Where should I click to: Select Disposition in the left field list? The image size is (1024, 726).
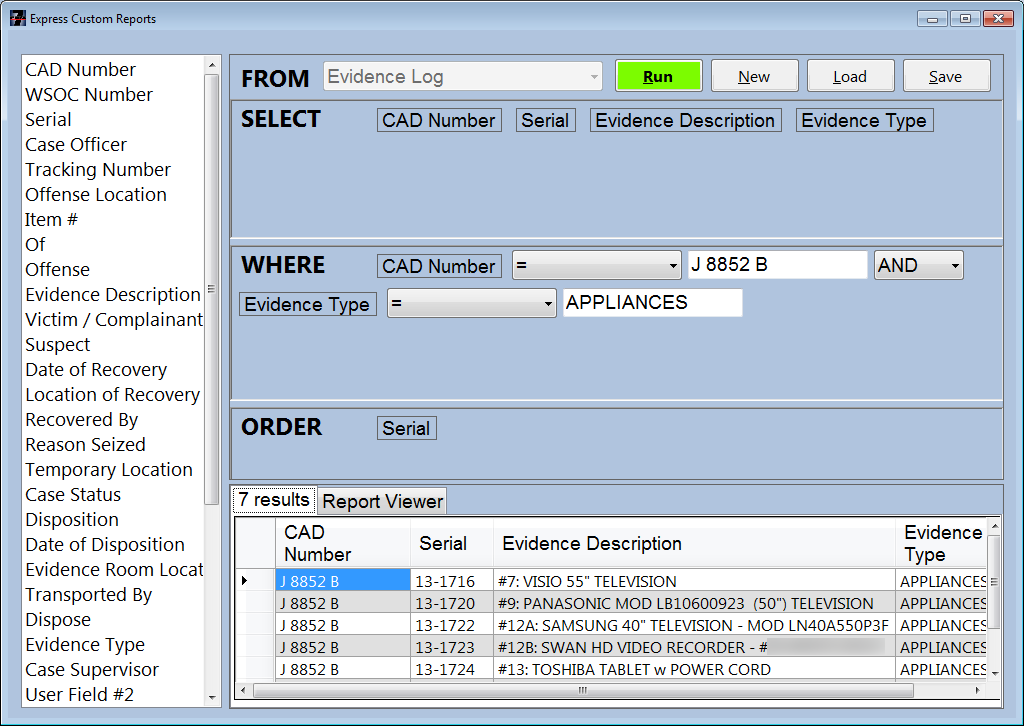click(71, 519)
